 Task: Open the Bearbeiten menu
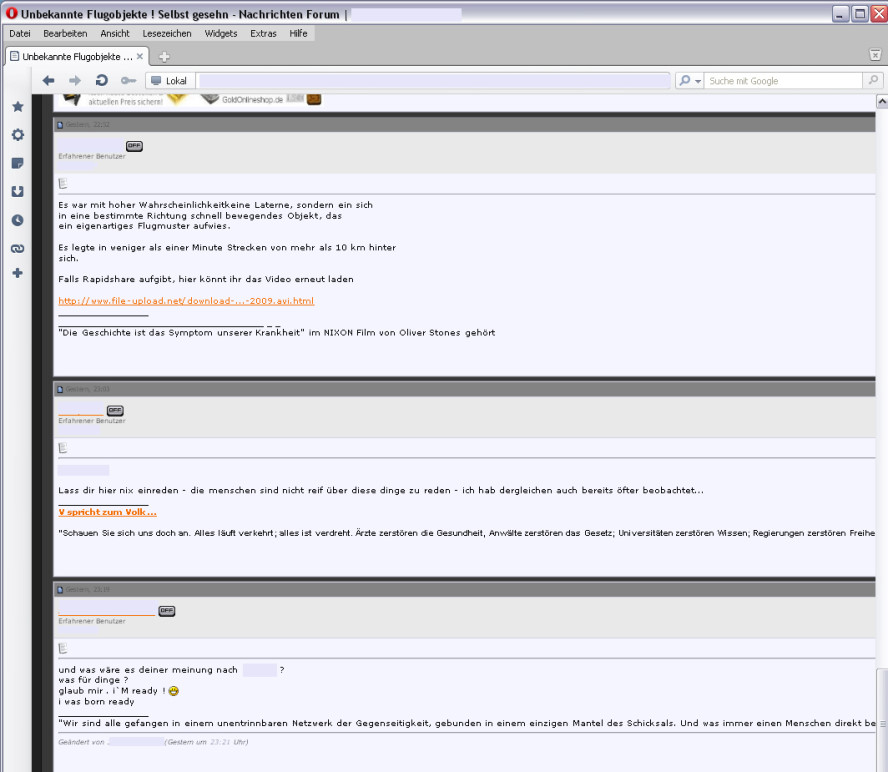point(65,33)
